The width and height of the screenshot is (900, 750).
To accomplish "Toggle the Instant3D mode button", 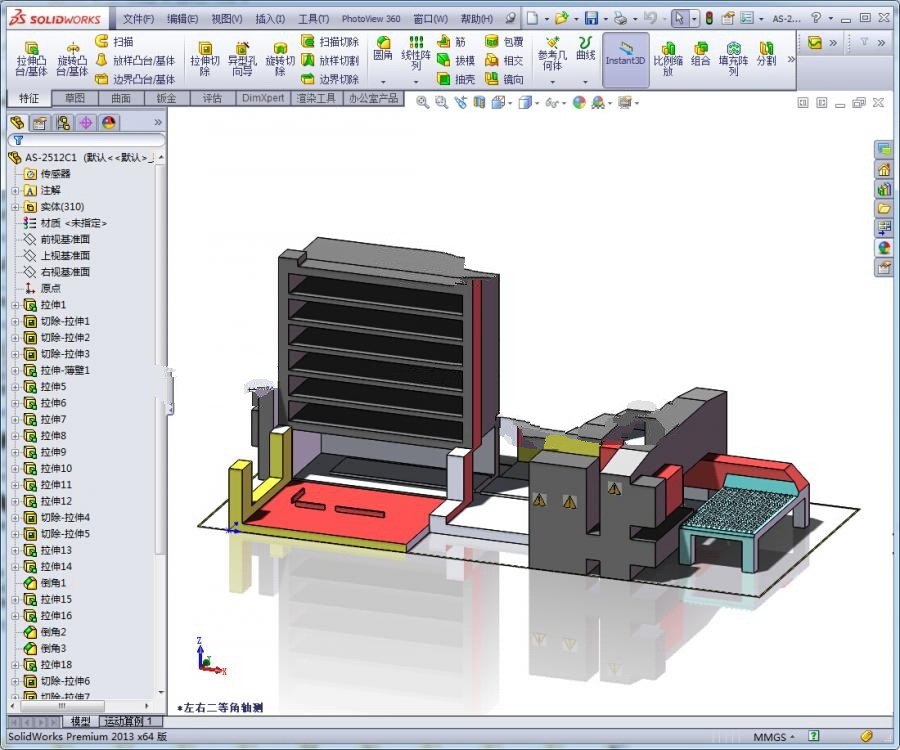I will point(626,59).
